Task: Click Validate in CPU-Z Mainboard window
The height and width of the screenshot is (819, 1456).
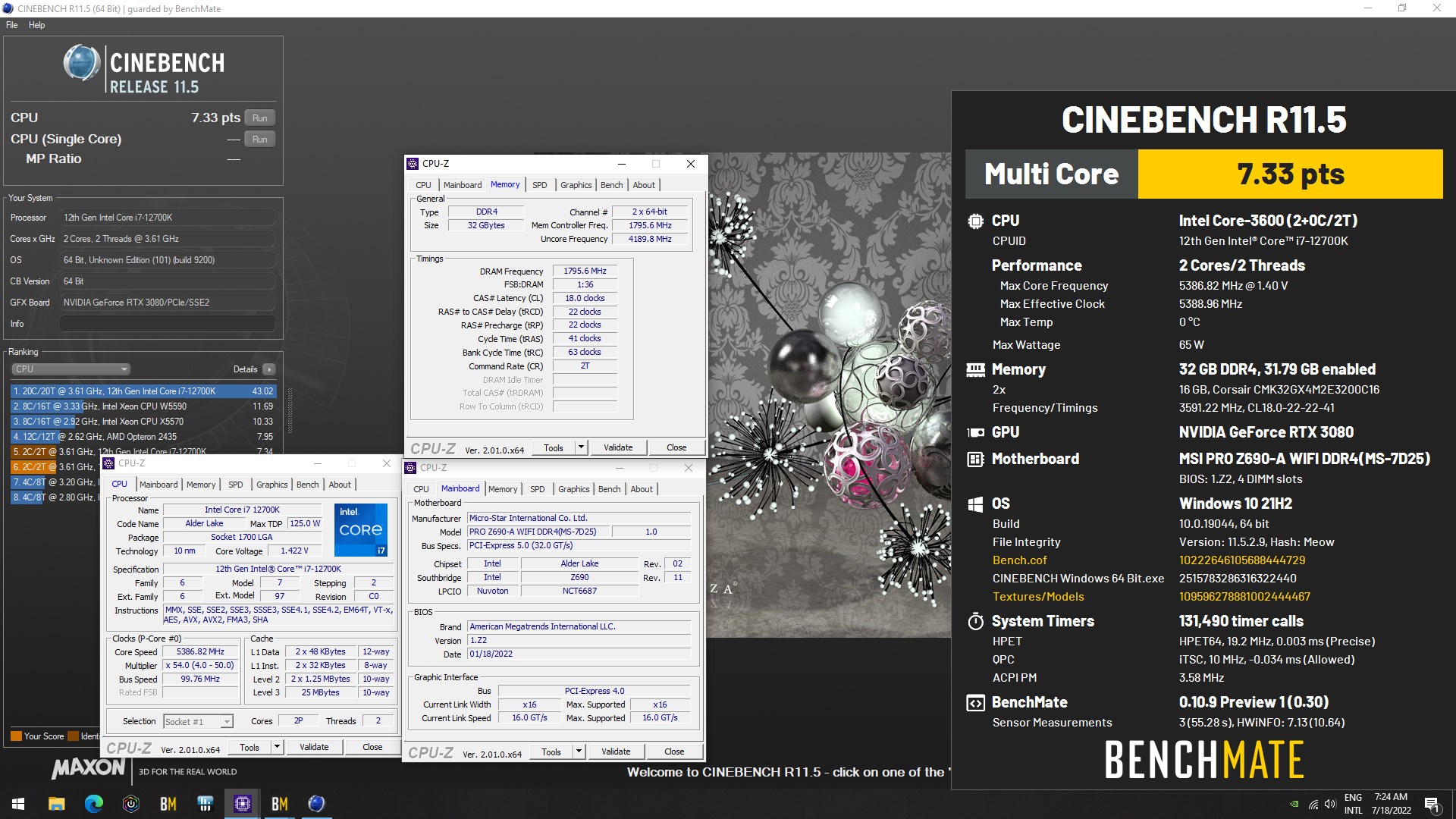Action: [616, 752]
